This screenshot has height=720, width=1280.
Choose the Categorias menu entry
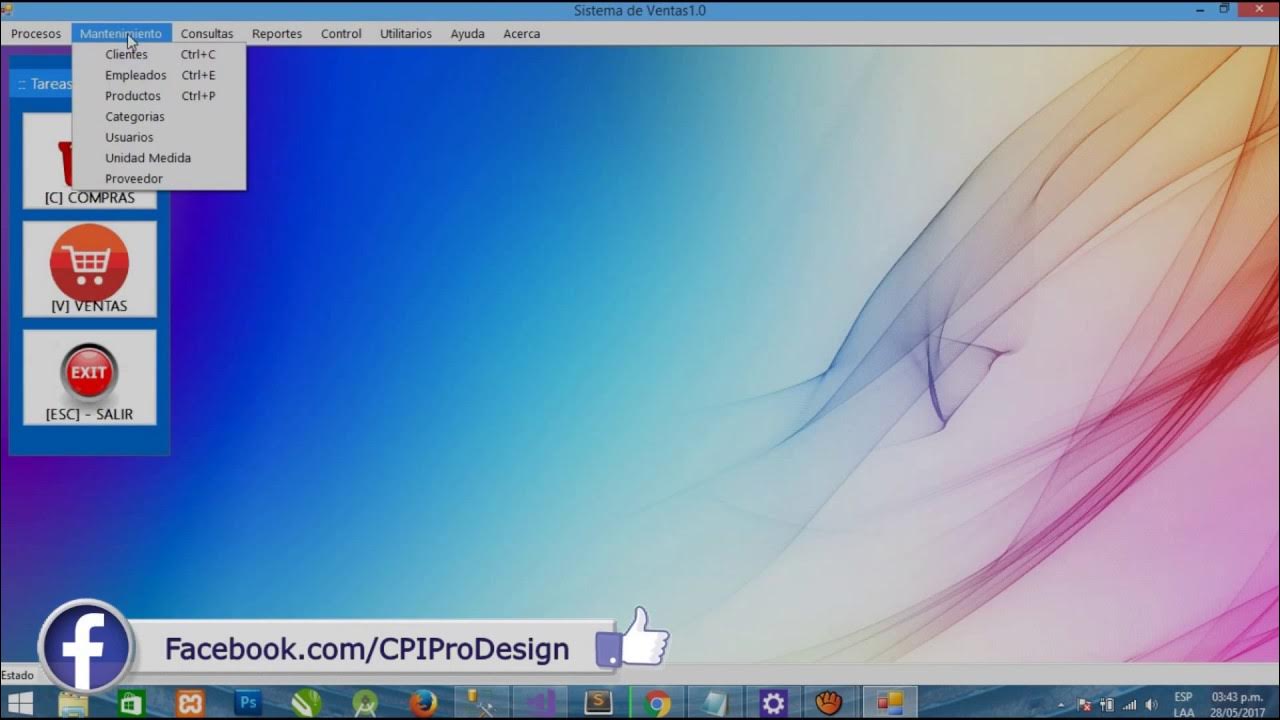[159, 117]
